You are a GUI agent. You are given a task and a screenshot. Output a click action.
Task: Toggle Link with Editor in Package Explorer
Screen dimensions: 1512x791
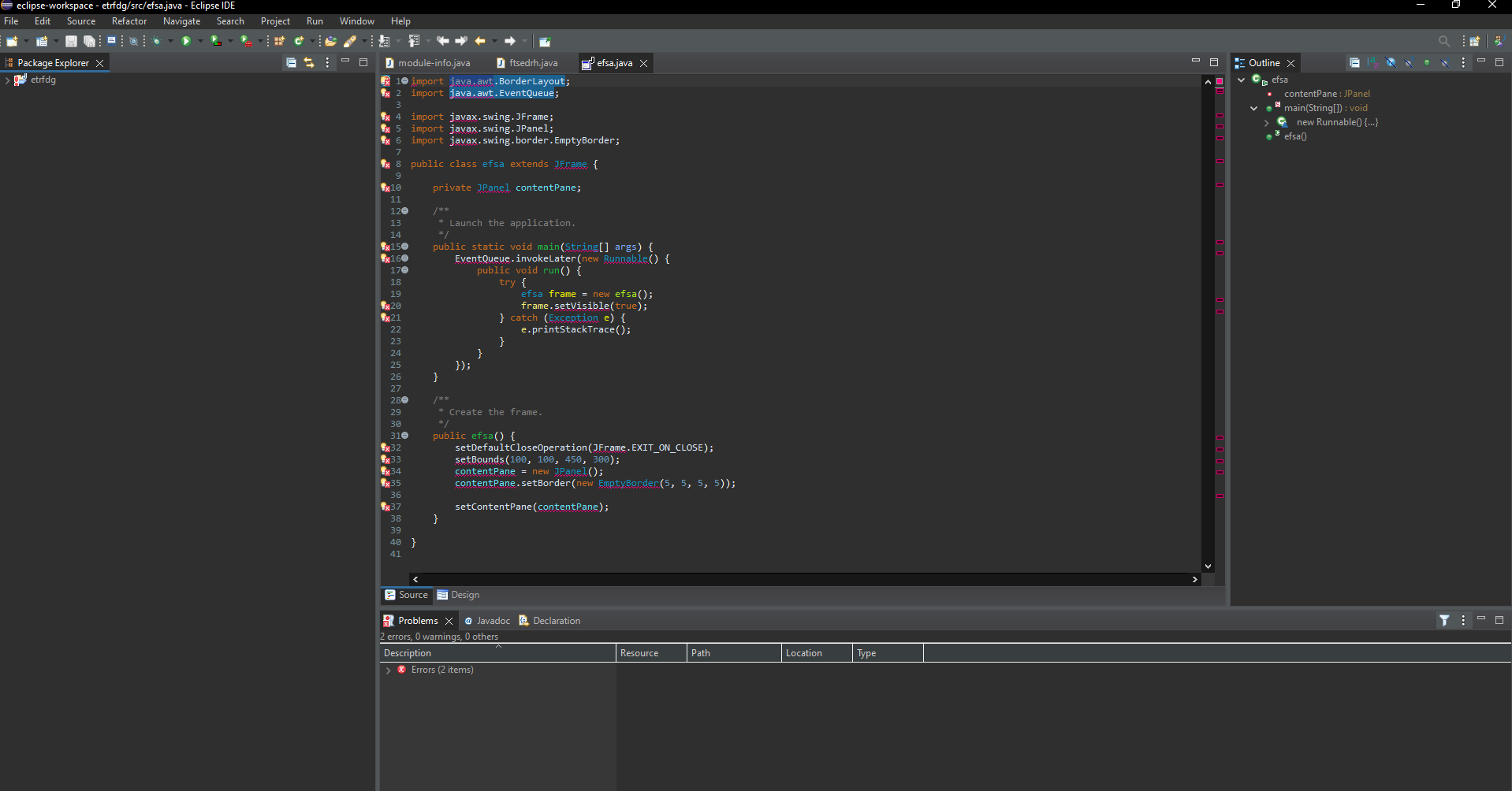pyautogui.click(x=309, y=63)
